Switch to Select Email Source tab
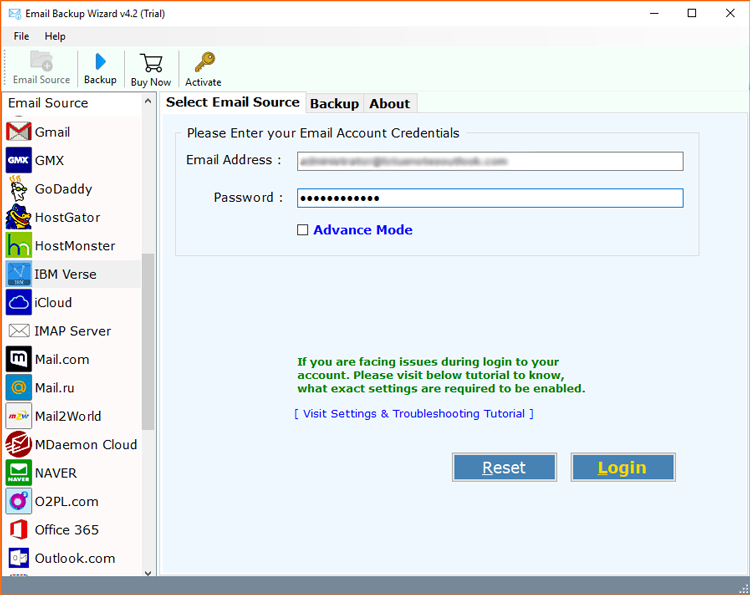The image size is (750, 595). point(233,102)
